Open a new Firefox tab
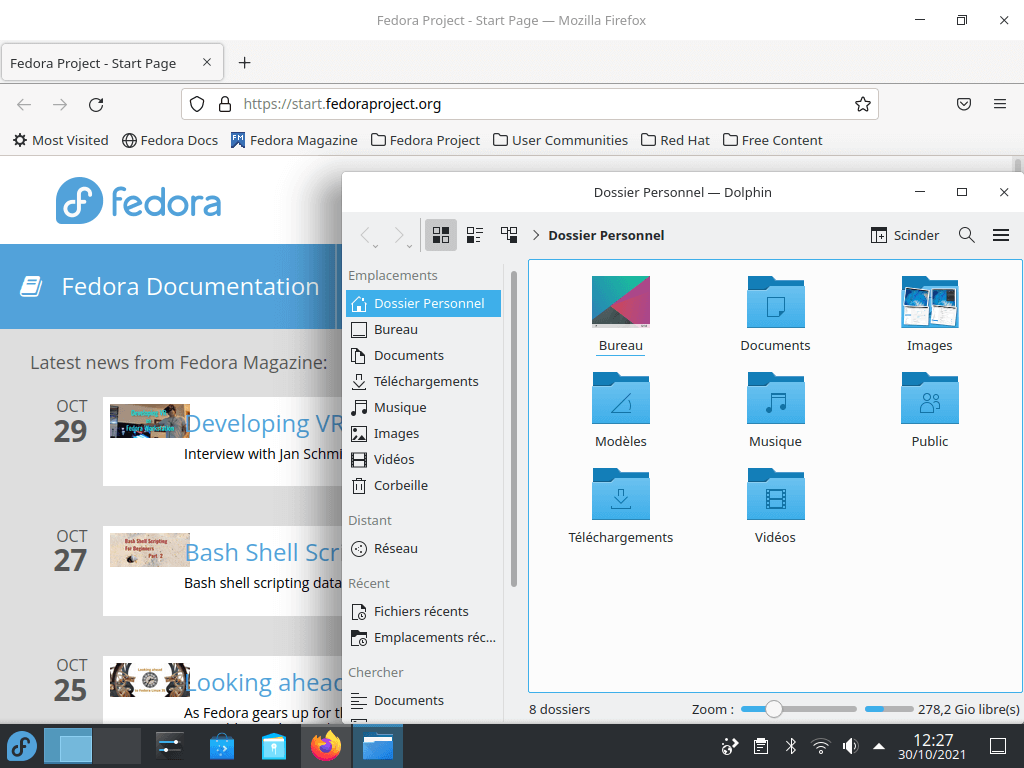Viewport: 1024px width, 768px height. point(244,63)
